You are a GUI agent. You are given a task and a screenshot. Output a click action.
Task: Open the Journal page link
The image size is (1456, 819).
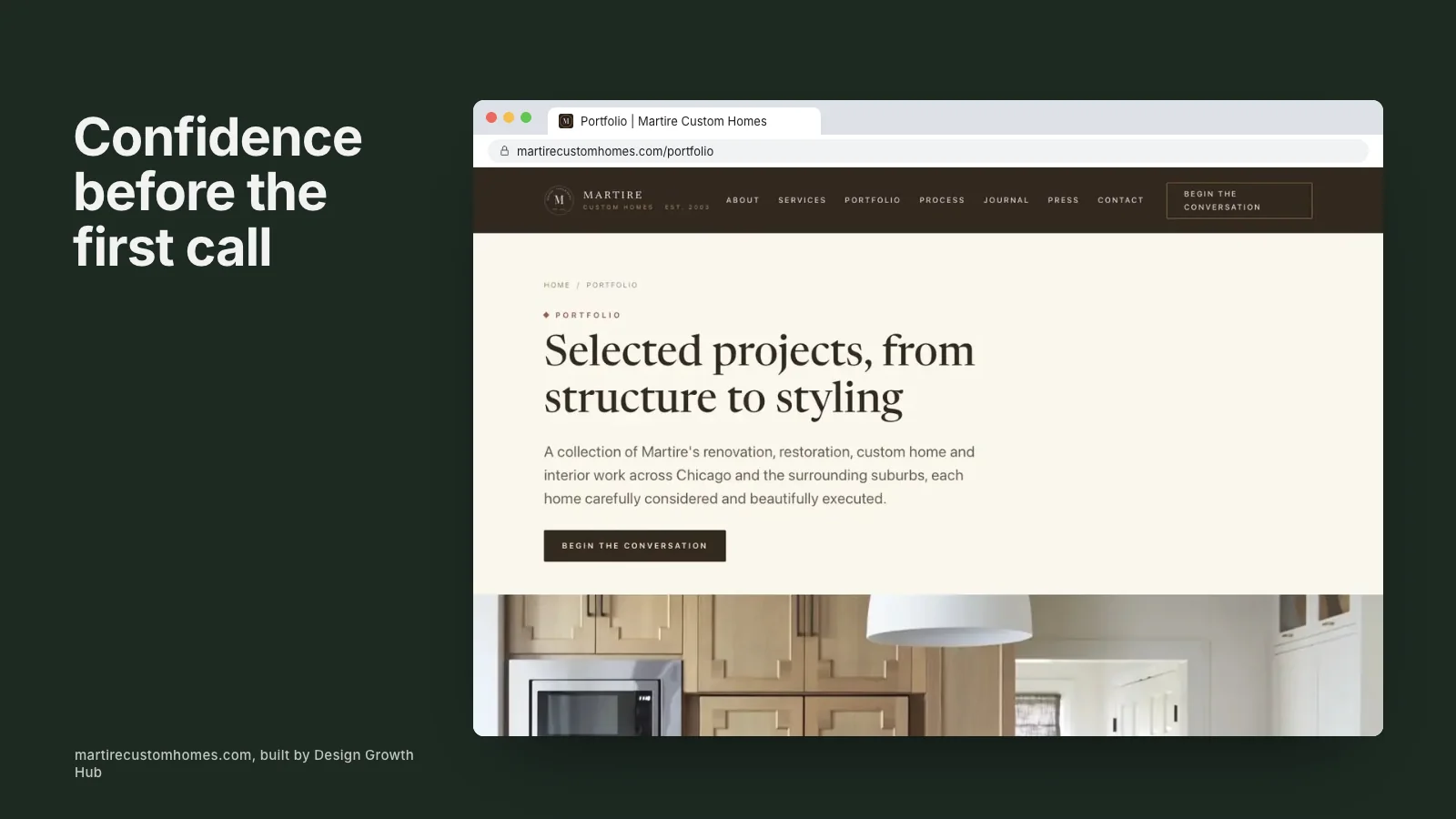coord(1006,200)
